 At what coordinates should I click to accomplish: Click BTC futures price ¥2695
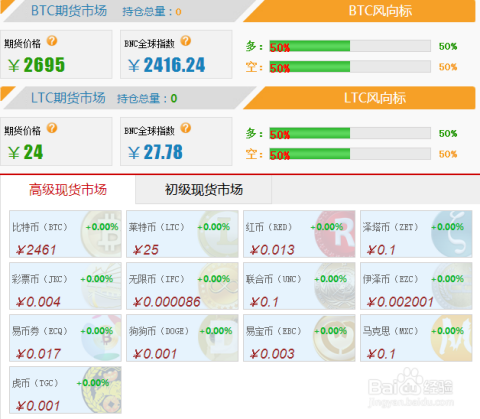coord(36,65)
